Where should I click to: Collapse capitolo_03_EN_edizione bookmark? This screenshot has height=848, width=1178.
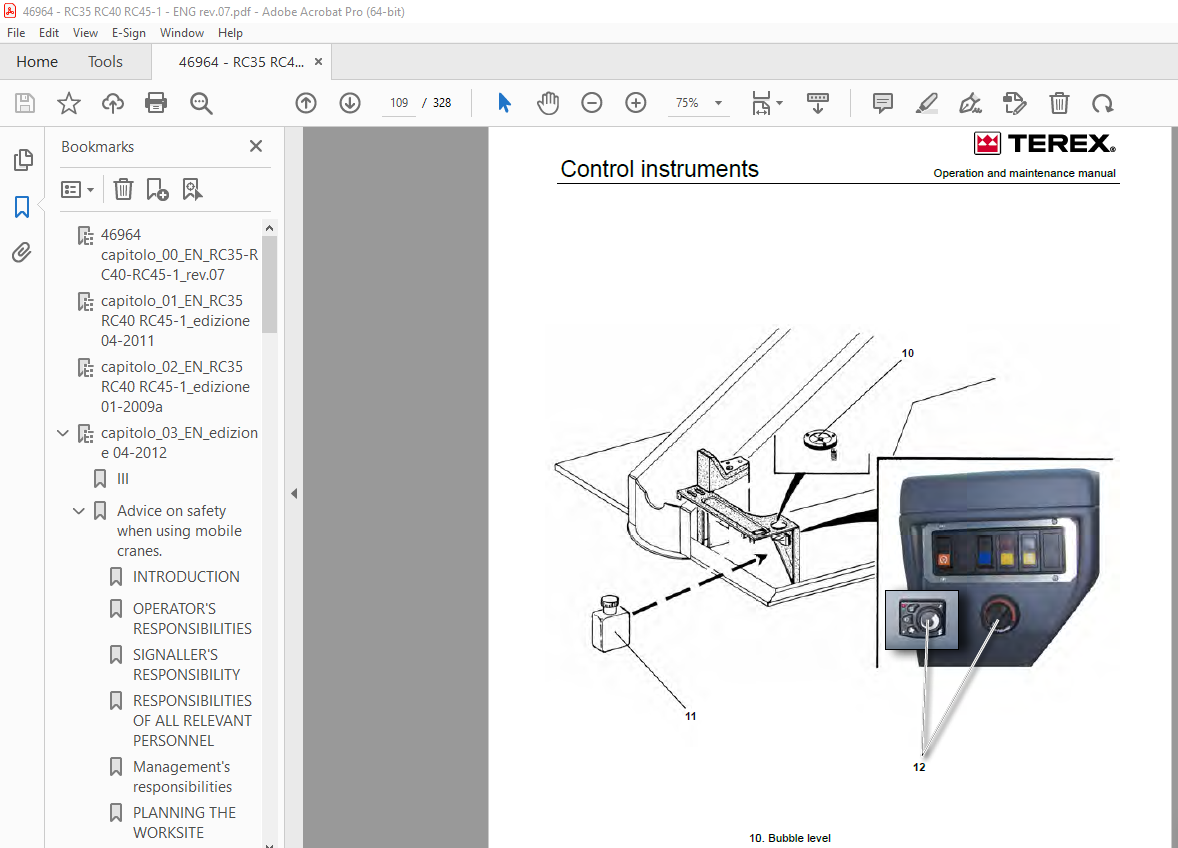coord(63,433)
